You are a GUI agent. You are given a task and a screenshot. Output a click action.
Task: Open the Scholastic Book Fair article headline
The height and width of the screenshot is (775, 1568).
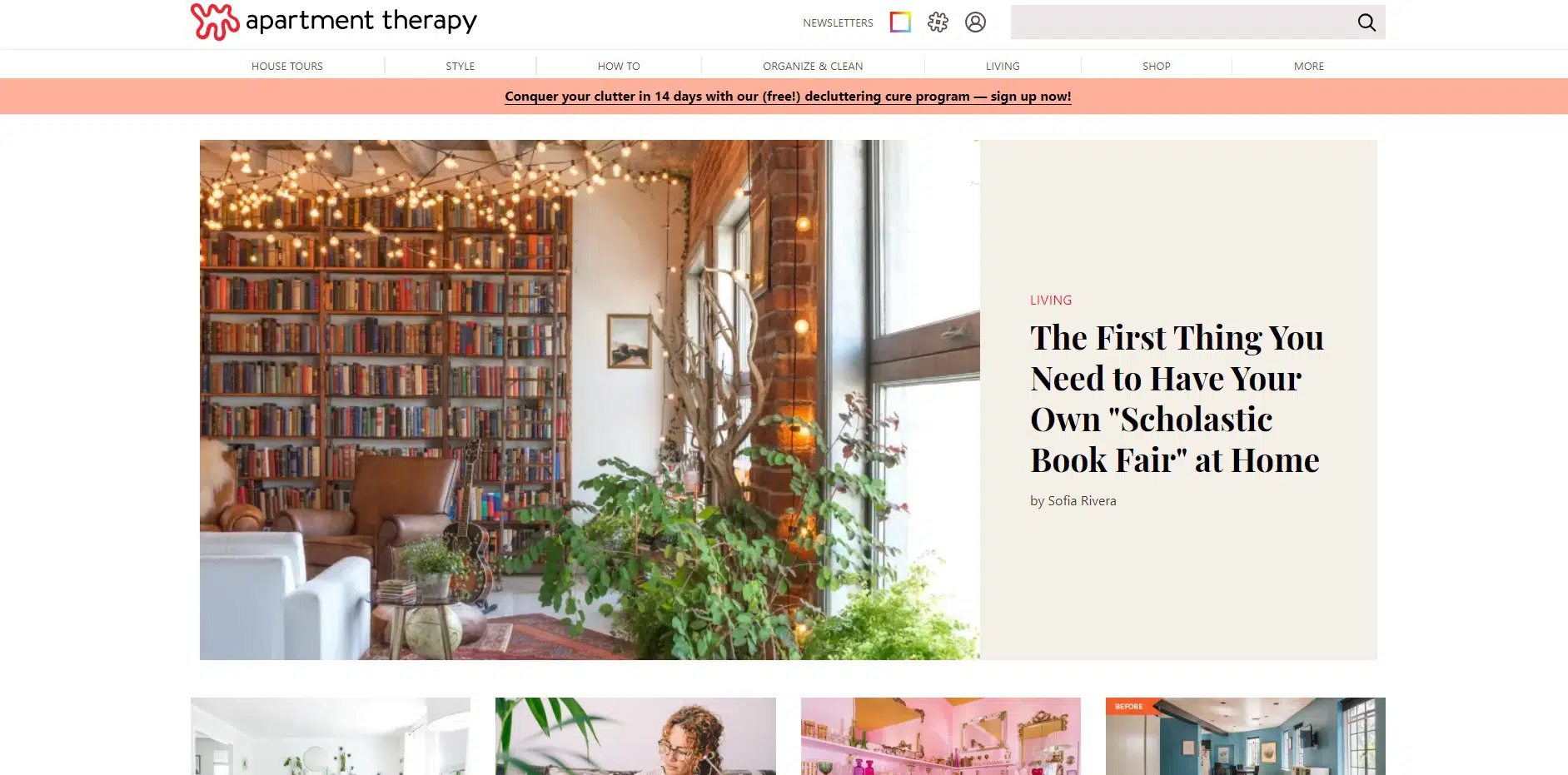coord(1177,399)
